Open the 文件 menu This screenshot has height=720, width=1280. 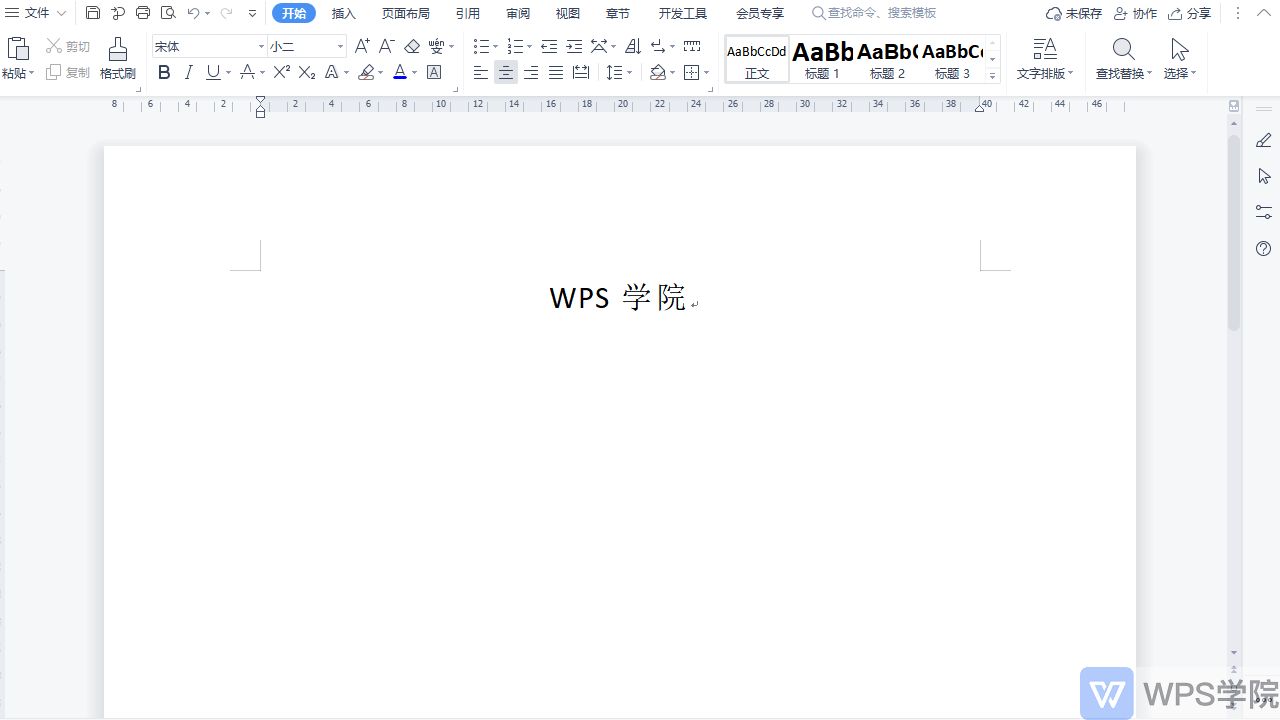pos(36,13)
